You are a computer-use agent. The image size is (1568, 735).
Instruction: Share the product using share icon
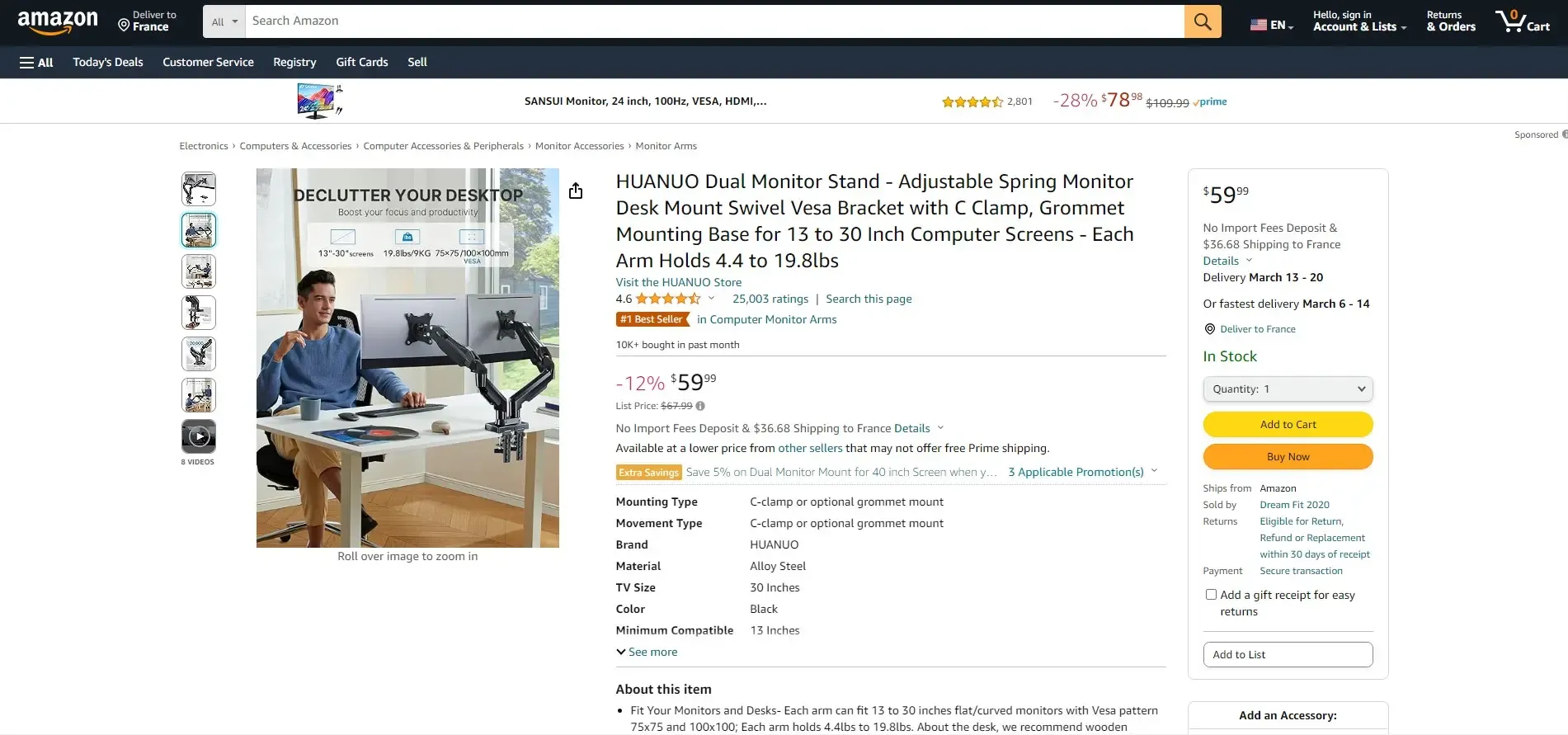(576, 191)
